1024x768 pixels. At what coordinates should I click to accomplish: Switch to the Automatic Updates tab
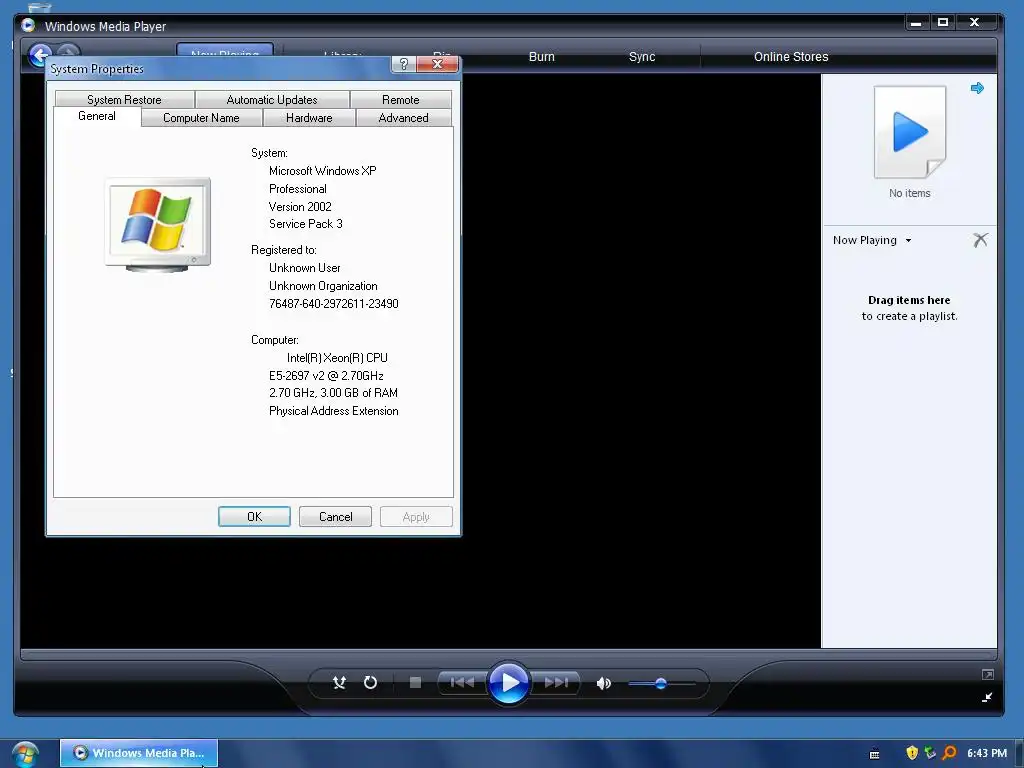tap(272, 99)
